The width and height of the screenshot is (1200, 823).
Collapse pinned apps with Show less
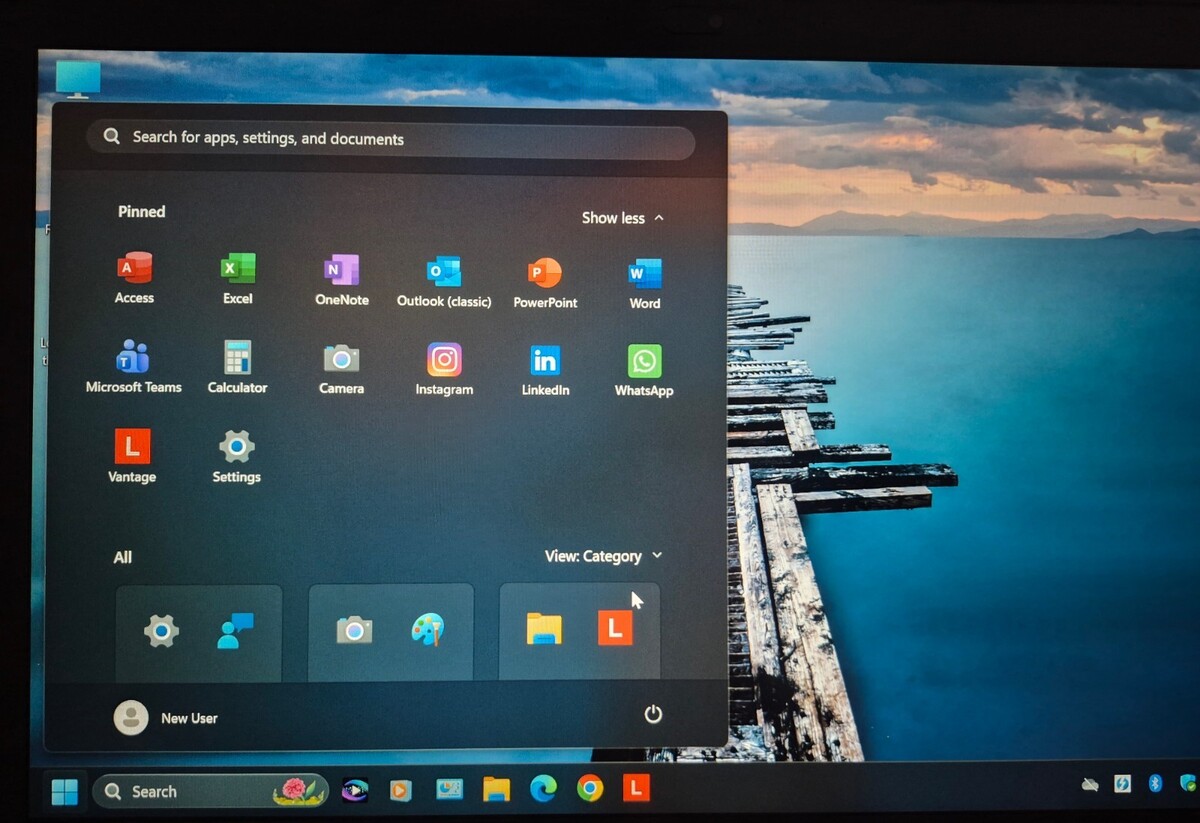click(x=622, y=217)
